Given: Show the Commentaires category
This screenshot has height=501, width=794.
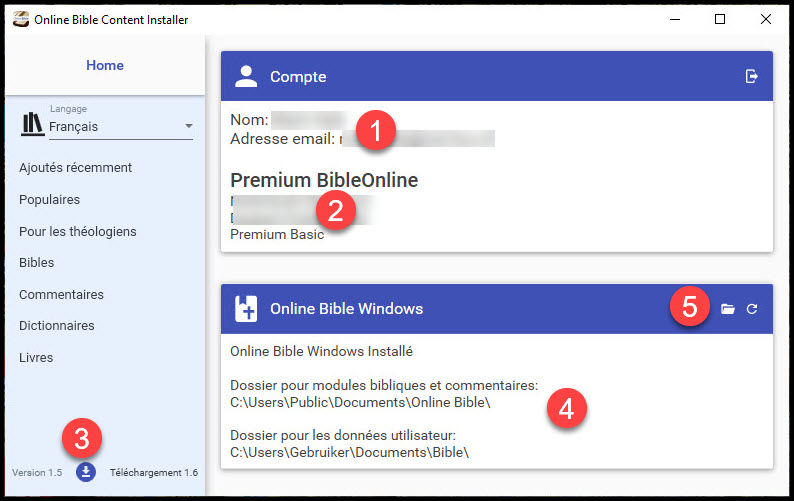Looking at the screenshot, I should [x=61, y=294].
